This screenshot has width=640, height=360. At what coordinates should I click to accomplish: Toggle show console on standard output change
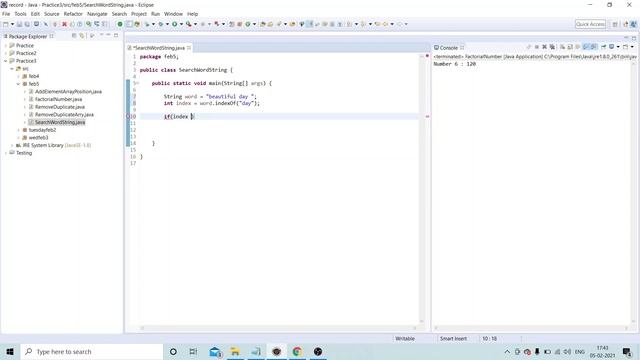coord(586,47)
